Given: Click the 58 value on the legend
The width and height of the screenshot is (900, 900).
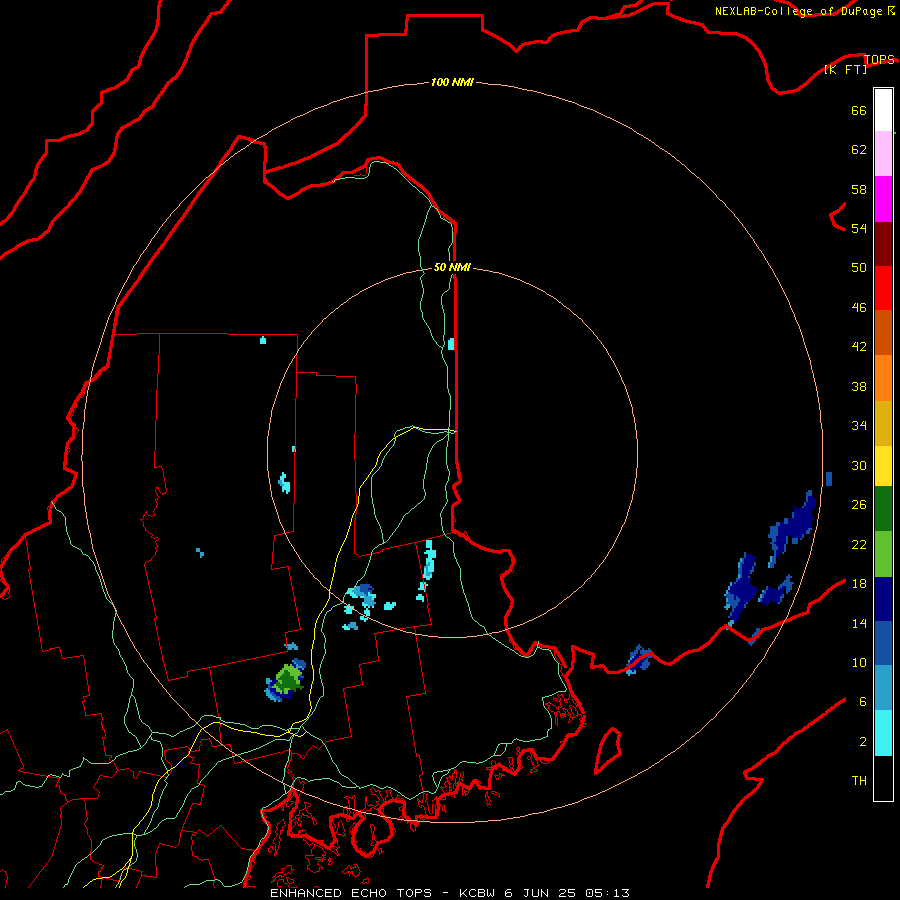Looking at the screenshot, I should pos(859,189).
